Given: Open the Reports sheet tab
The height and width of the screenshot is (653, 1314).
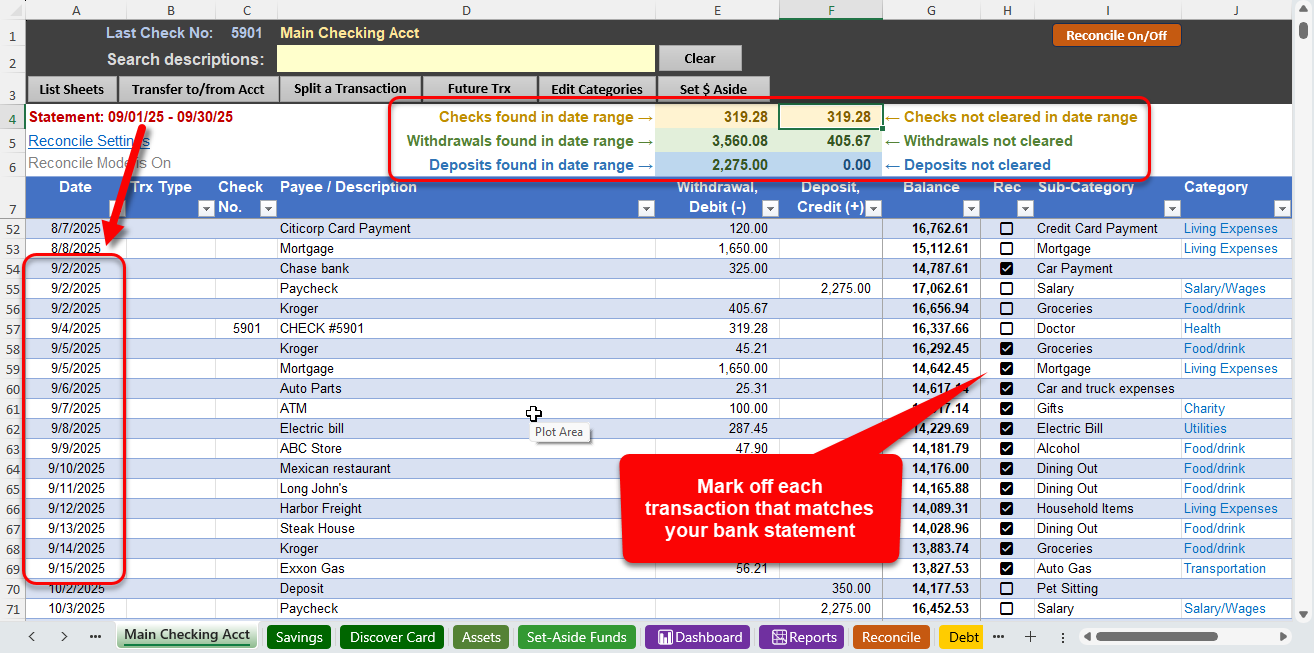Looking at the screenshot, I should coord(802,637).
